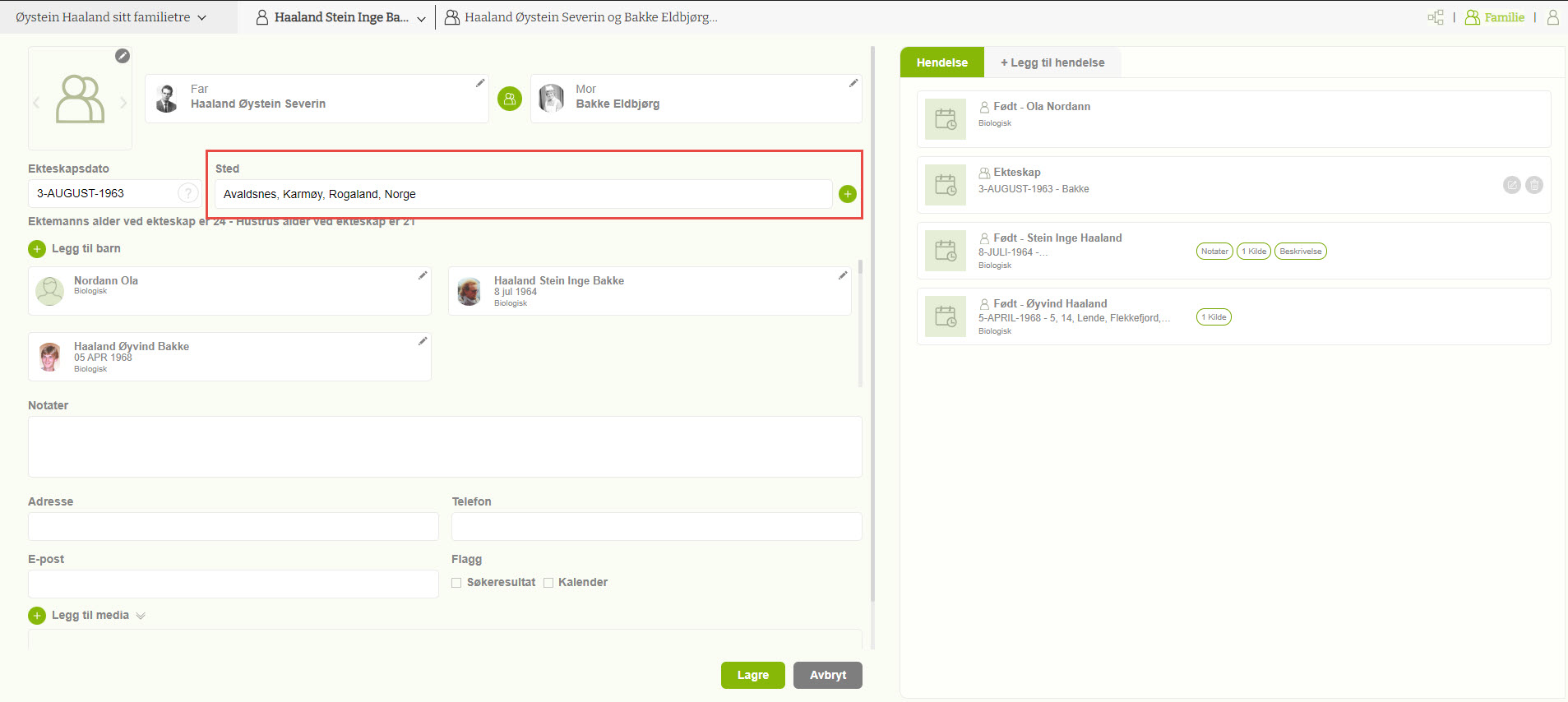Edit mother Bakke Eldbjørg pencil icon
1568x702 pixels.
[x=853, y=83]
